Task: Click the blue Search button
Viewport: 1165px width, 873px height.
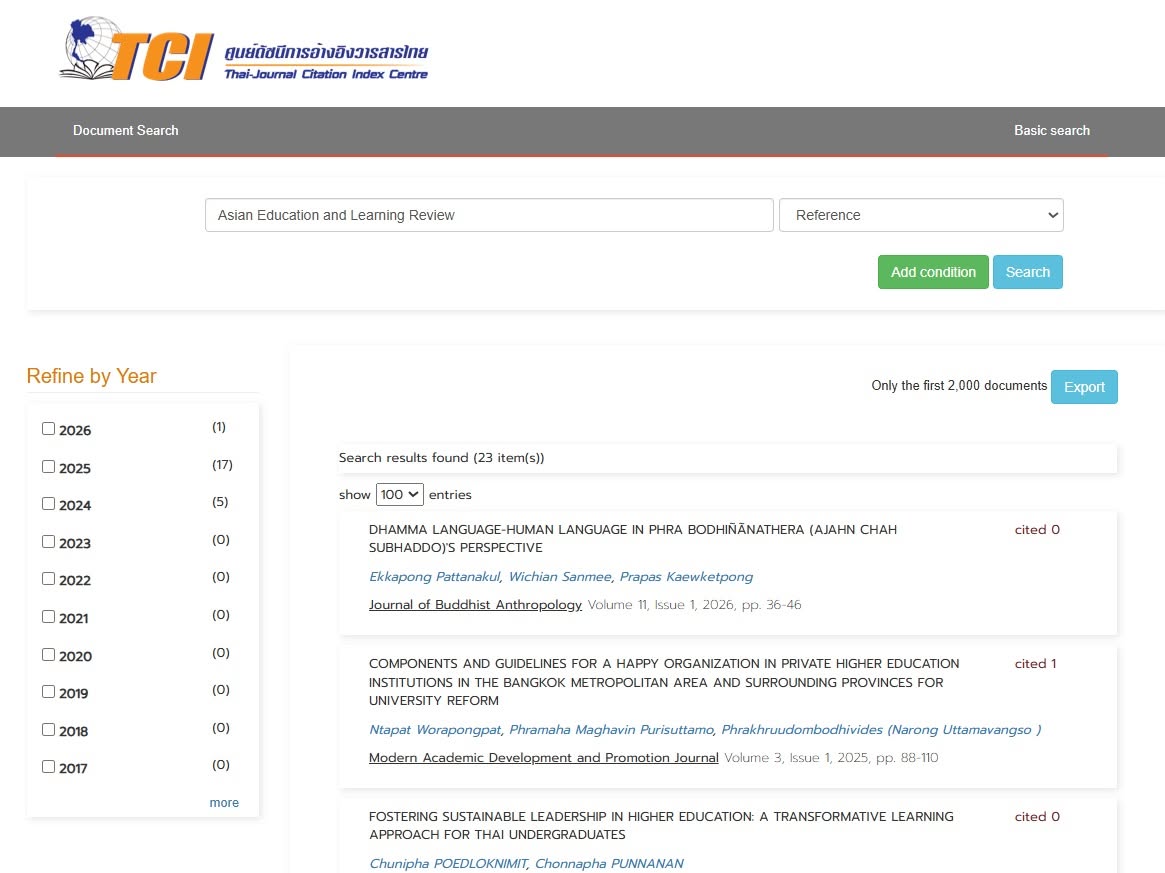Action: [x=1028, y=272]
